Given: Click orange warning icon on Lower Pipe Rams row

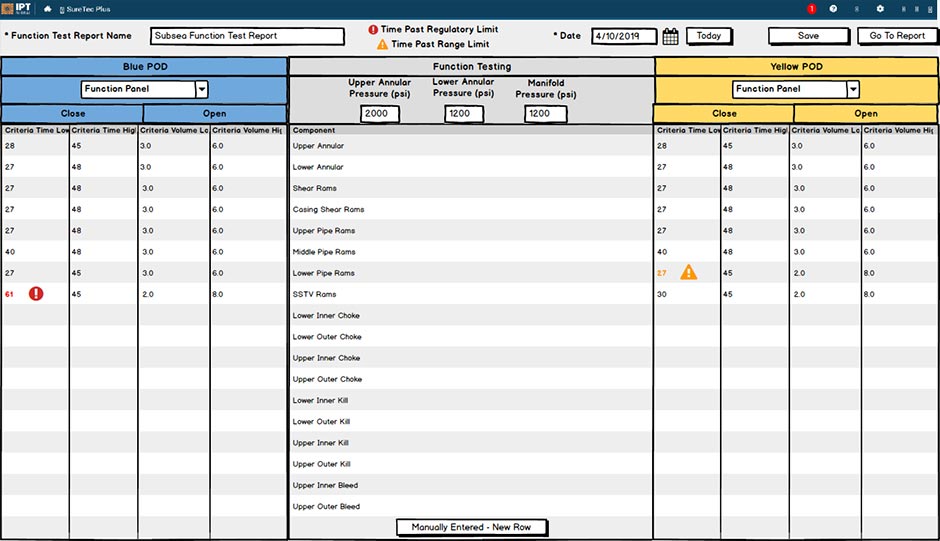Looking at the screenshot, I should 689,272.
